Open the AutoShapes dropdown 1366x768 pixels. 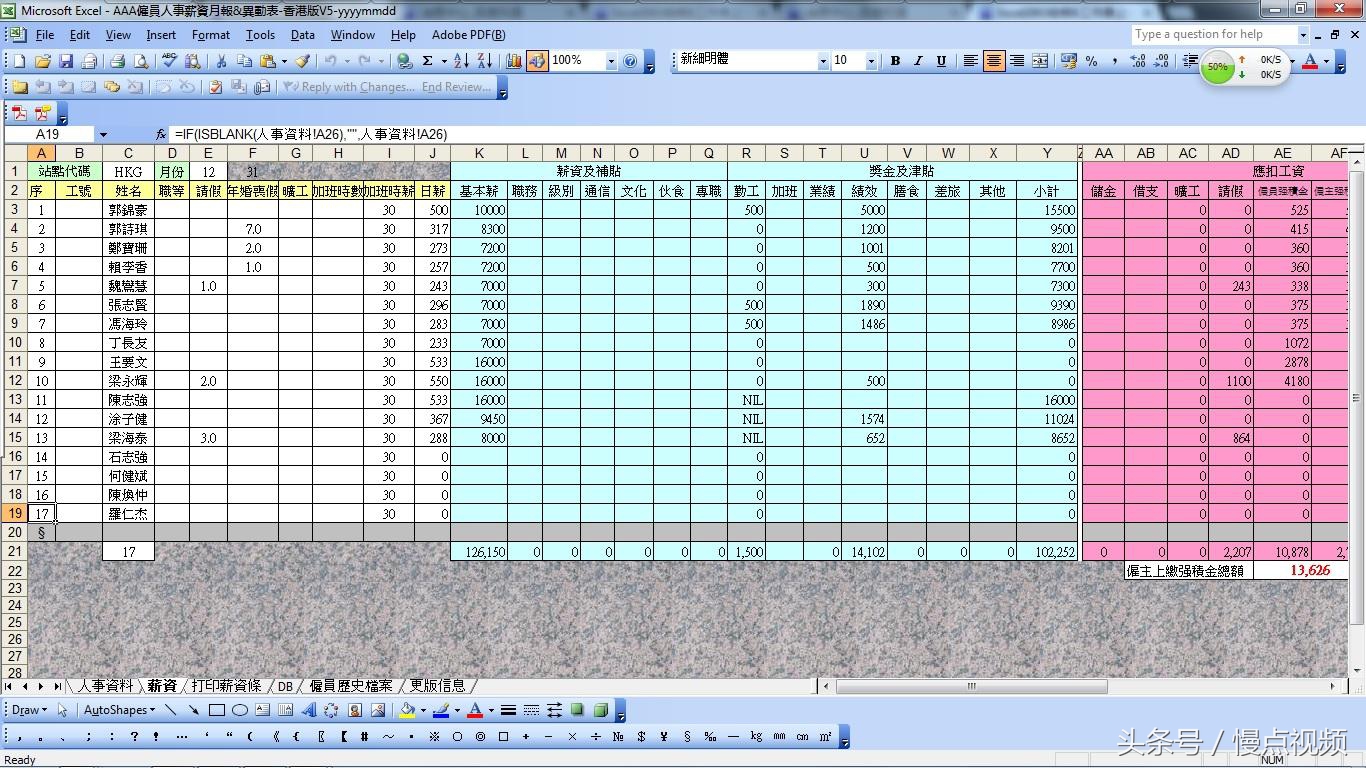point(119,710)
